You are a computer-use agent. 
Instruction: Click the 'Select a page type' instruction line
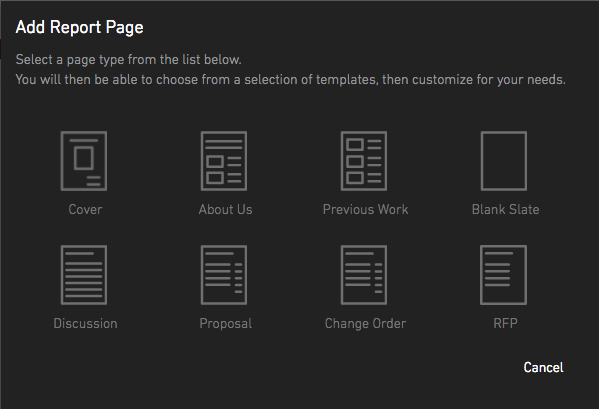(x=128, y=60)
